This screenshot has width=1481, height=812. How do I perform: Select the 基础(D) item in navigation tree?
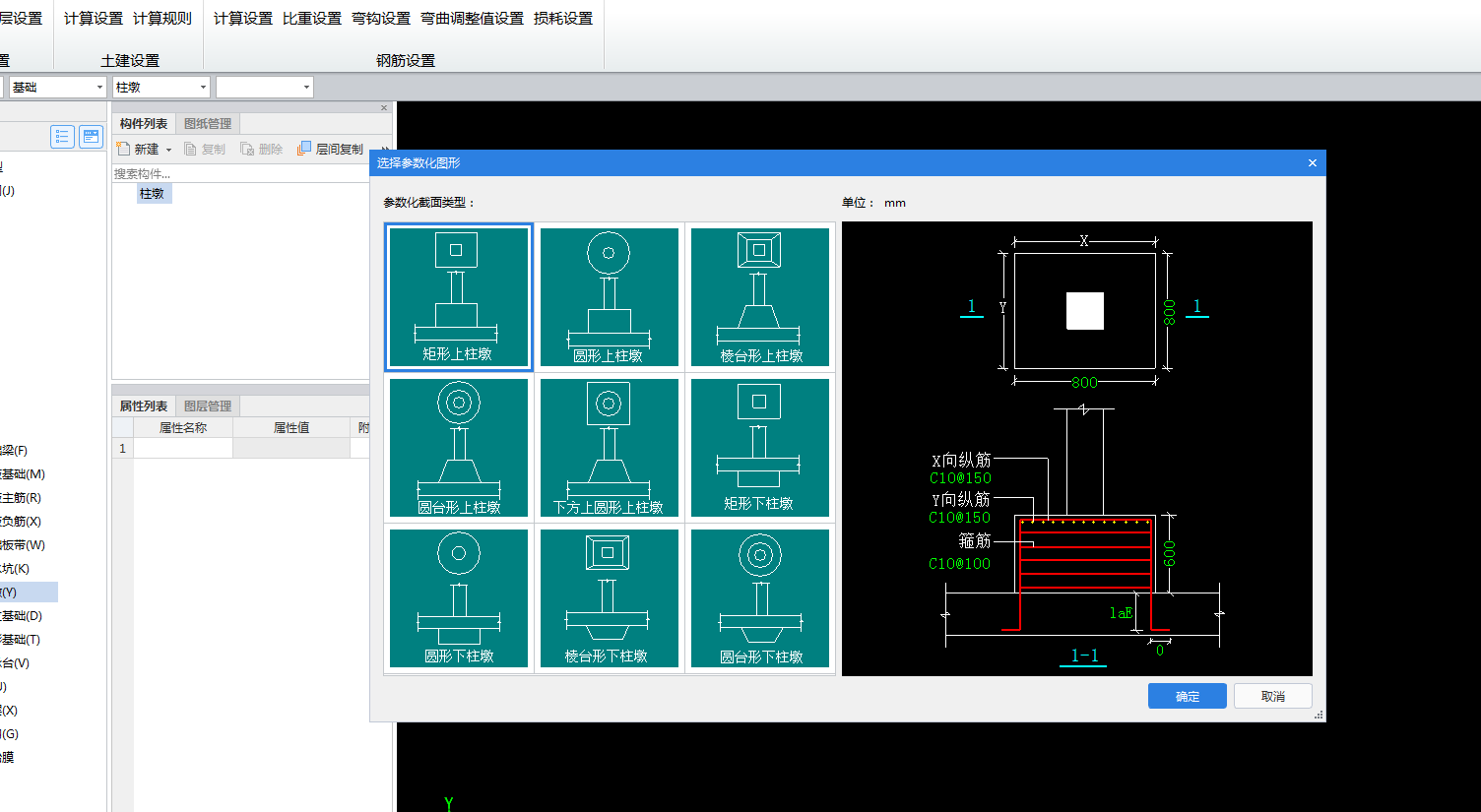(21, 616)
